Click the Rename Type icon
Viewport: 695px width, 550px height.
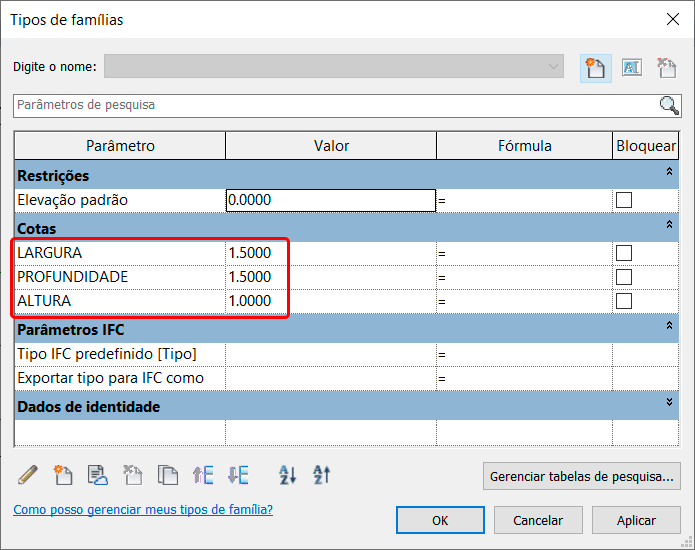tap(631, 68)
